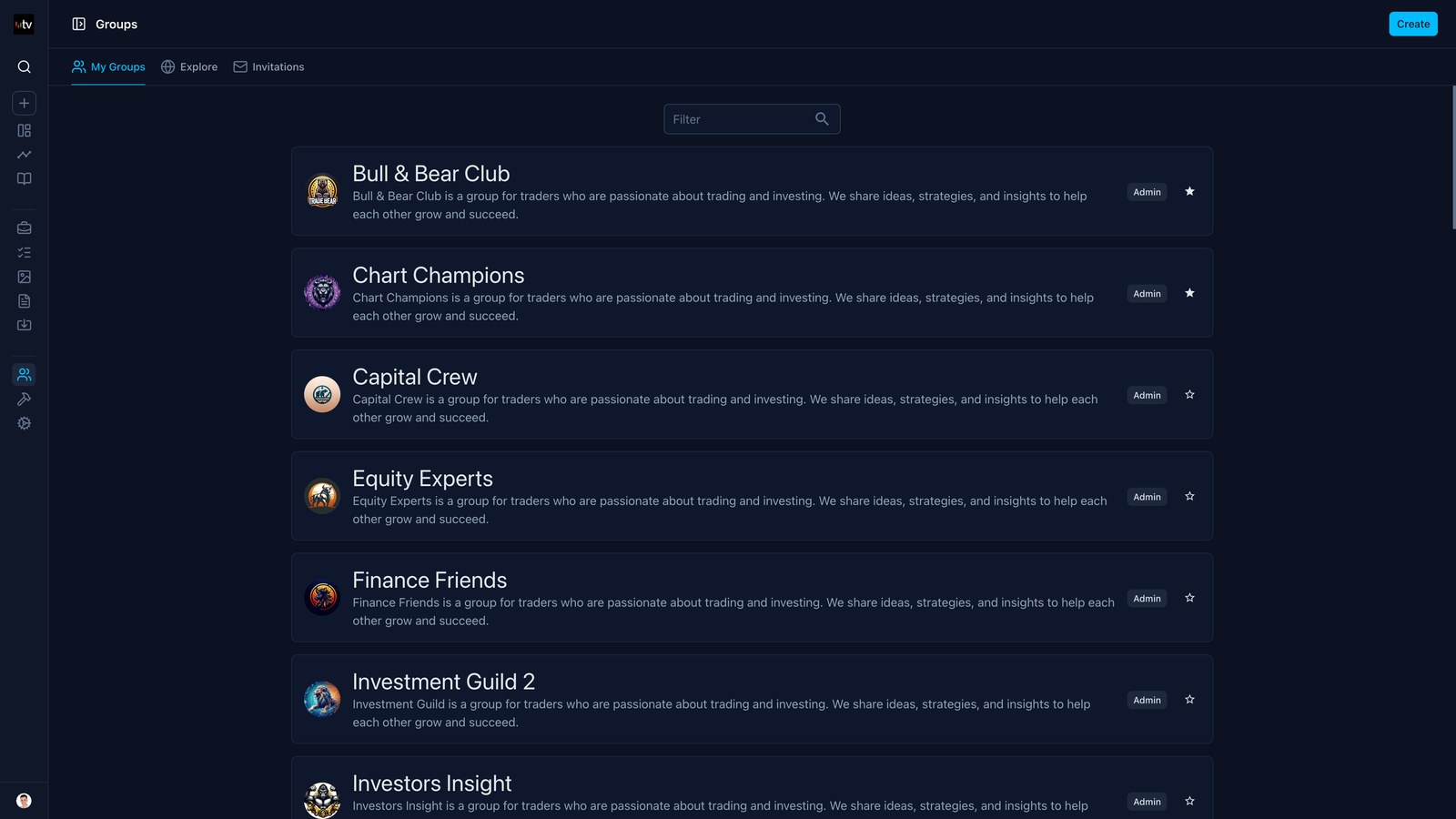This screenshot has width=1456, height=819.
Task: Open user profile avatar at sidebar bottom
Action: [25, 801]
